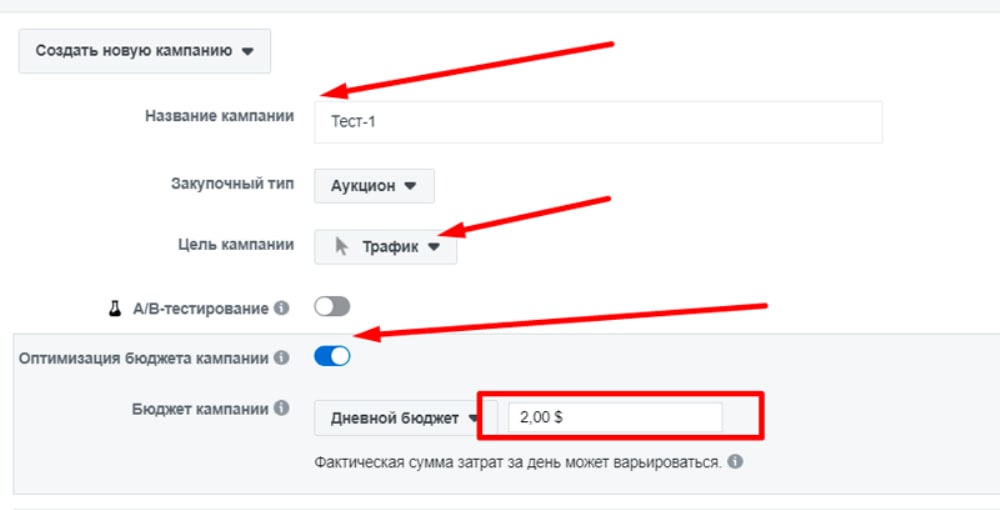Open the "Трафик" campaign objective dropdown

pos(386,247)
